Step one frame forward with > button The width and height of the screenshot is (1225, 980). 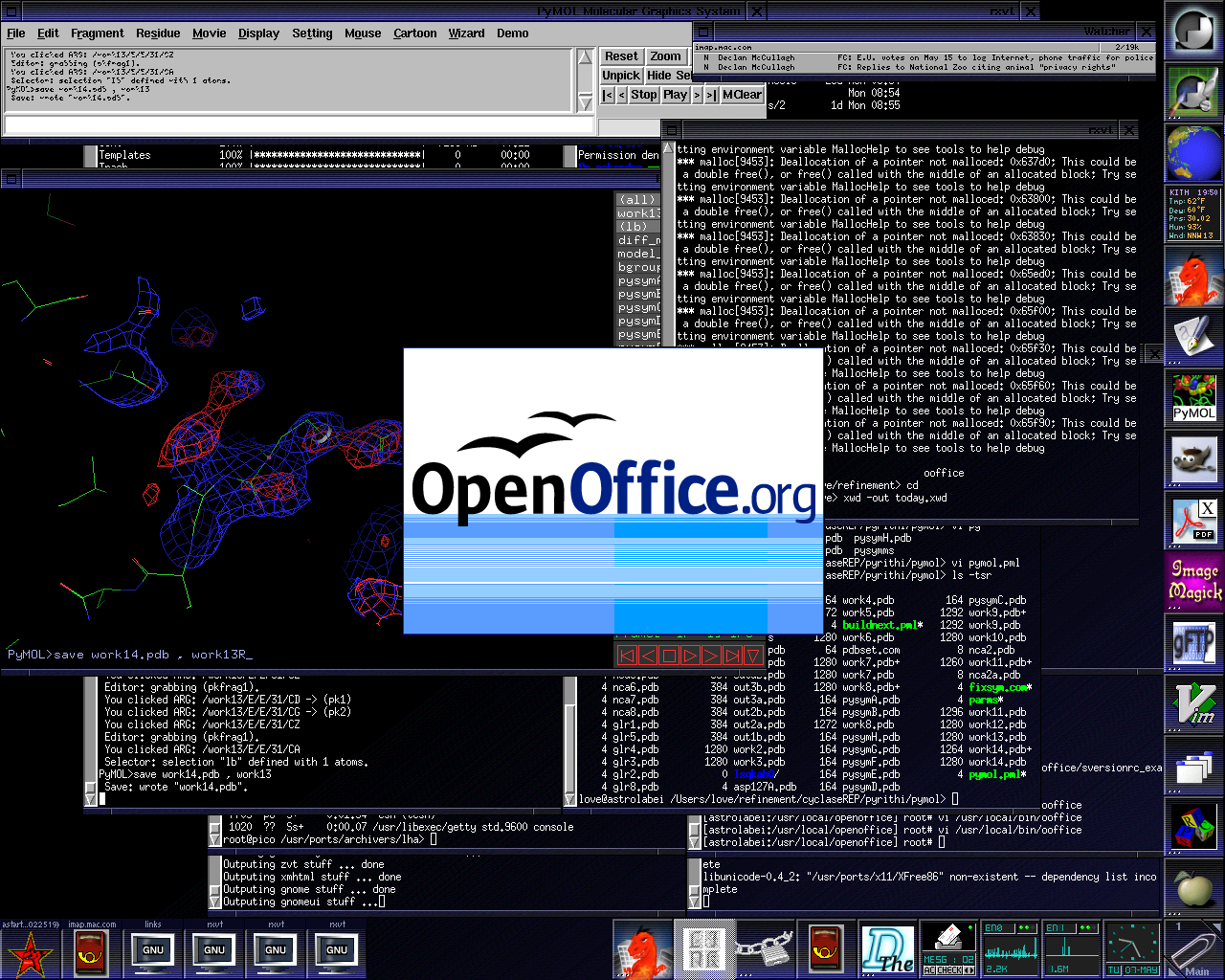pos(697,95)
